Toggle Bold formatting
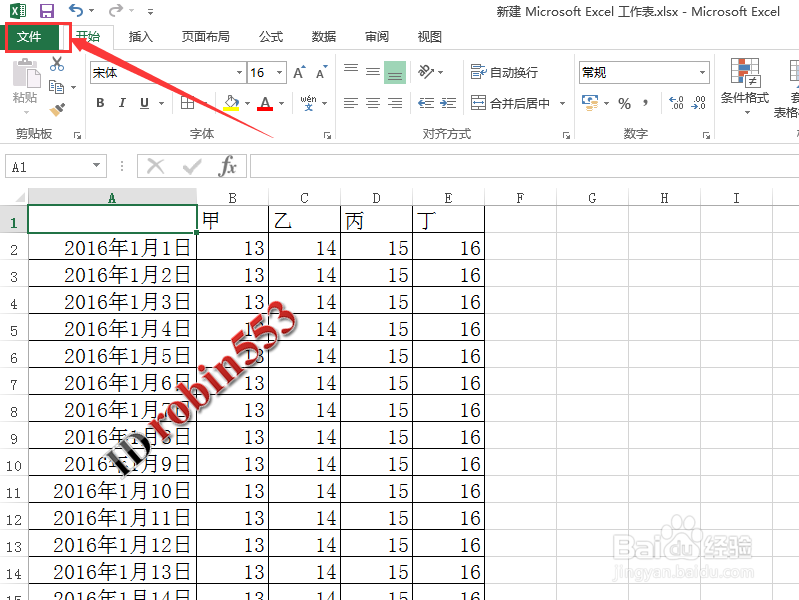The image size is (799, 600). click(x=100, y=103)
